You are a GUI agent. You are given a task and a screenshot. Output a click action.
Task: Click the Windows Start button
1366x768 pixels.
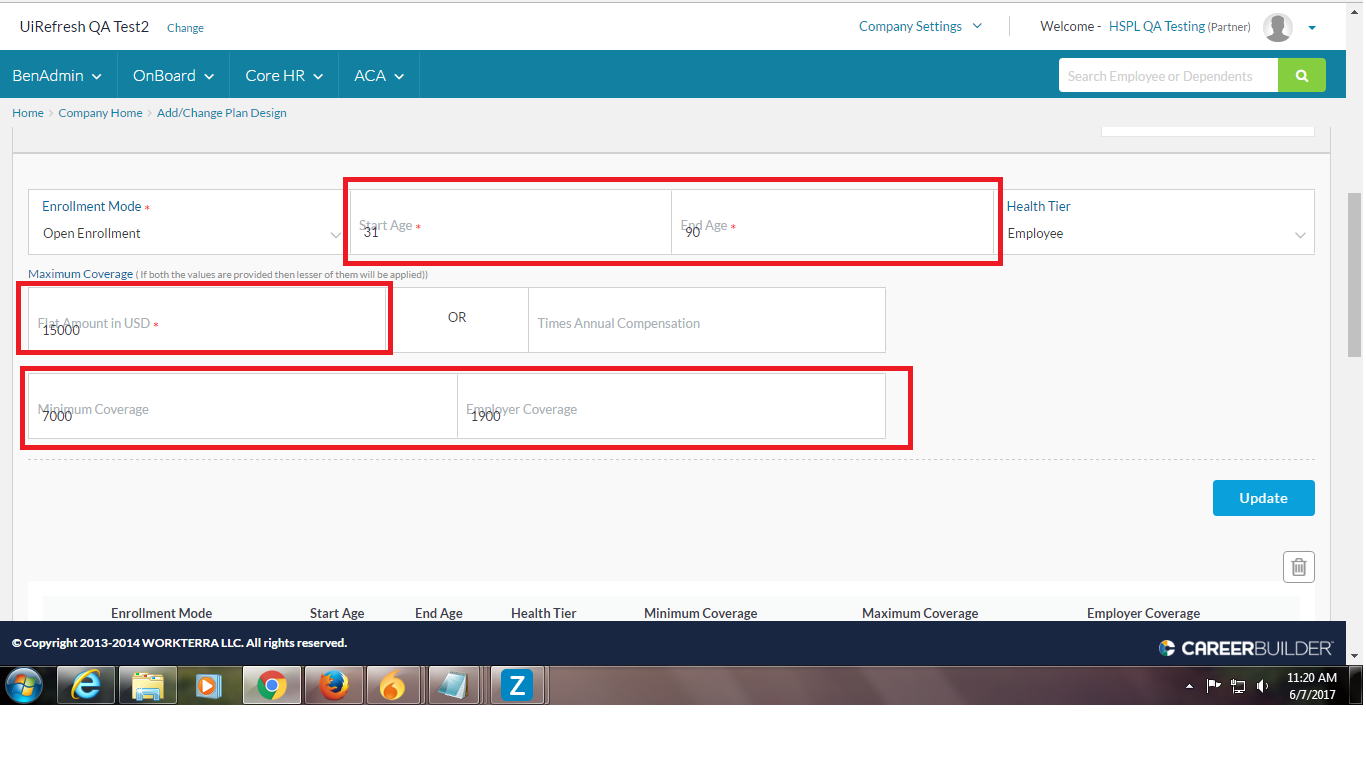[25, 685]
